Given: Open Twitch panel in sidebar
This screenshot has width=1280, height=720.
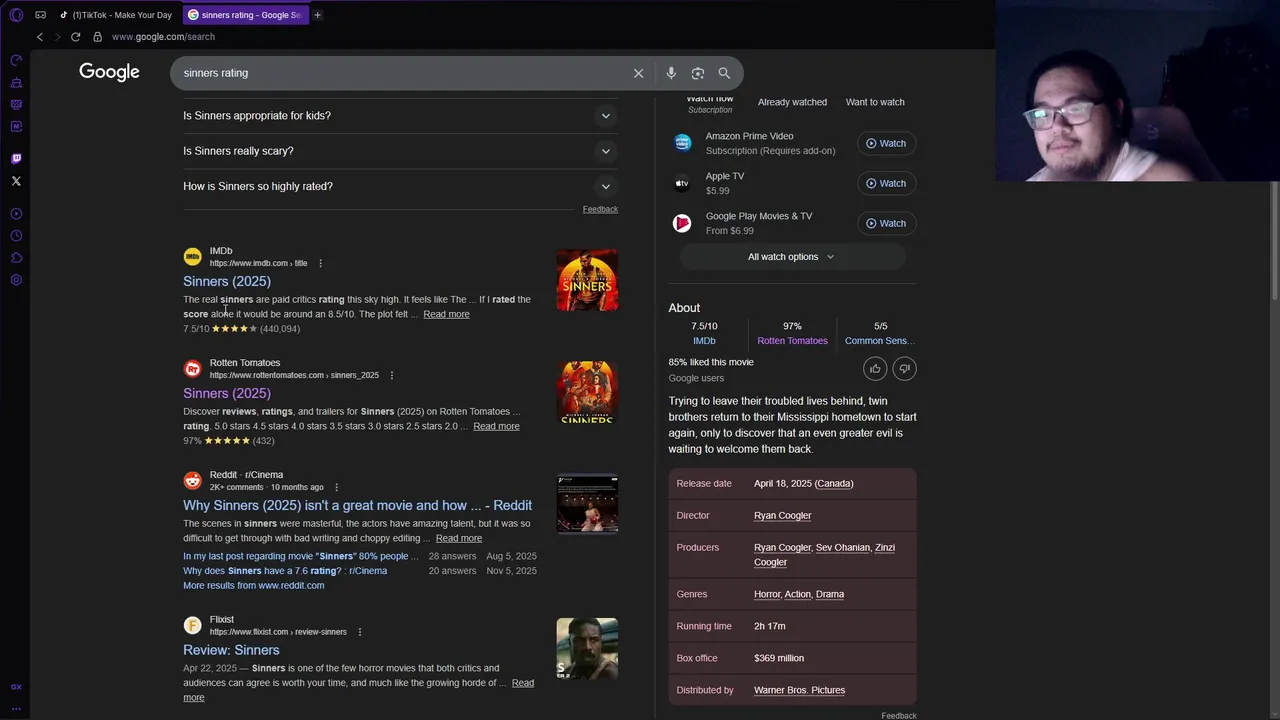Looking at the screenshot, I should [16, 158].
